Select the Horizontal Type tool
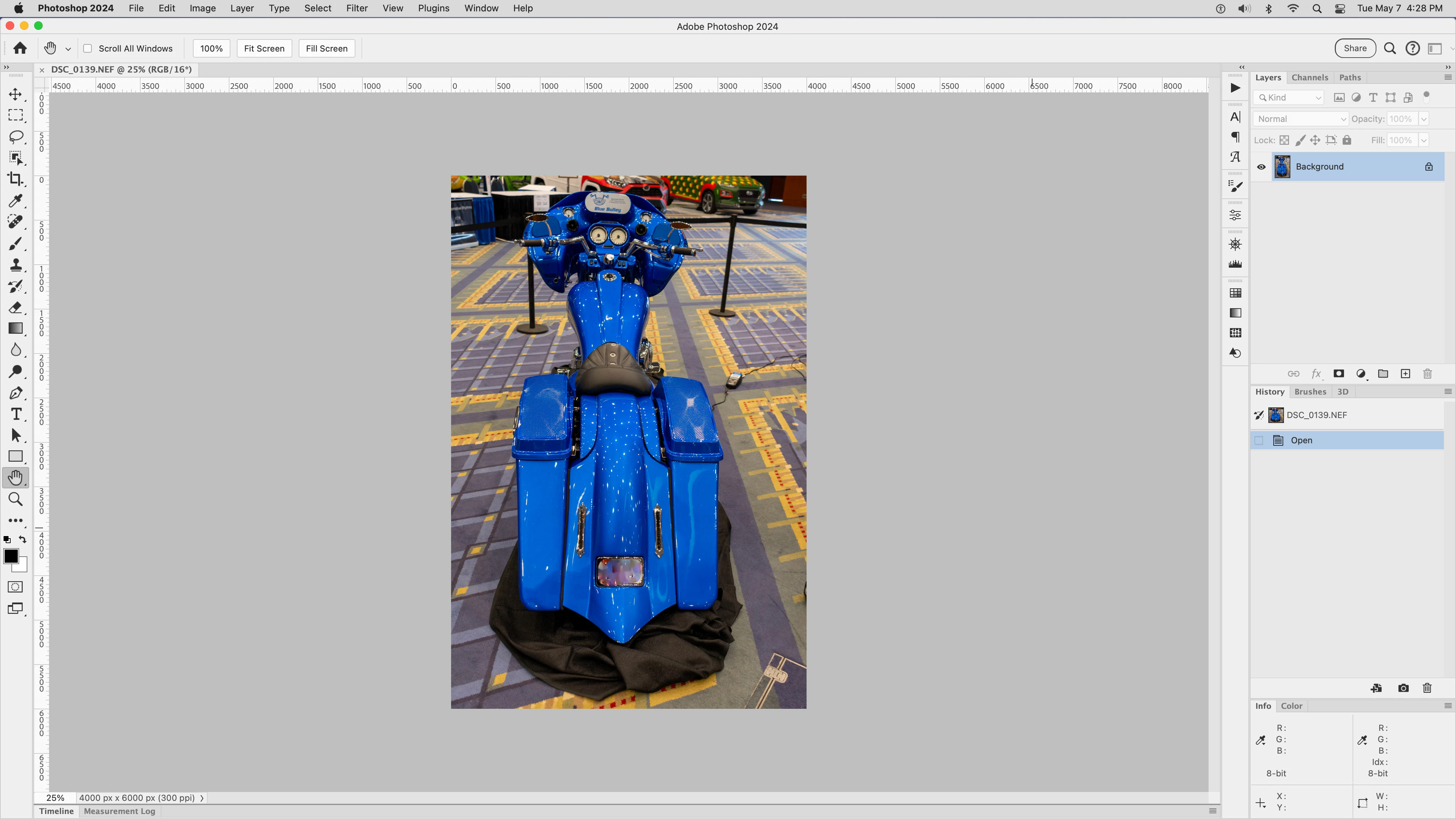 15,414
